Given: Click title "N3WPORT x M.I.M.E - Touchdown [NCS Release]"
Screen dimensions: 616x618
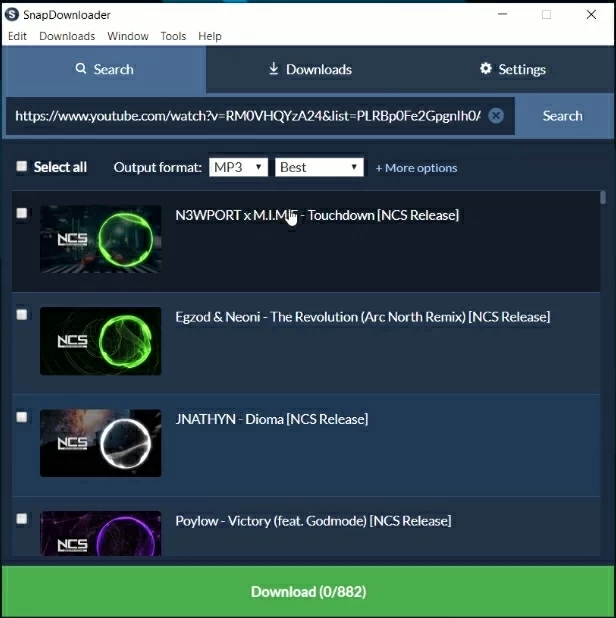Looking at the screenshot, I should 317,216.
